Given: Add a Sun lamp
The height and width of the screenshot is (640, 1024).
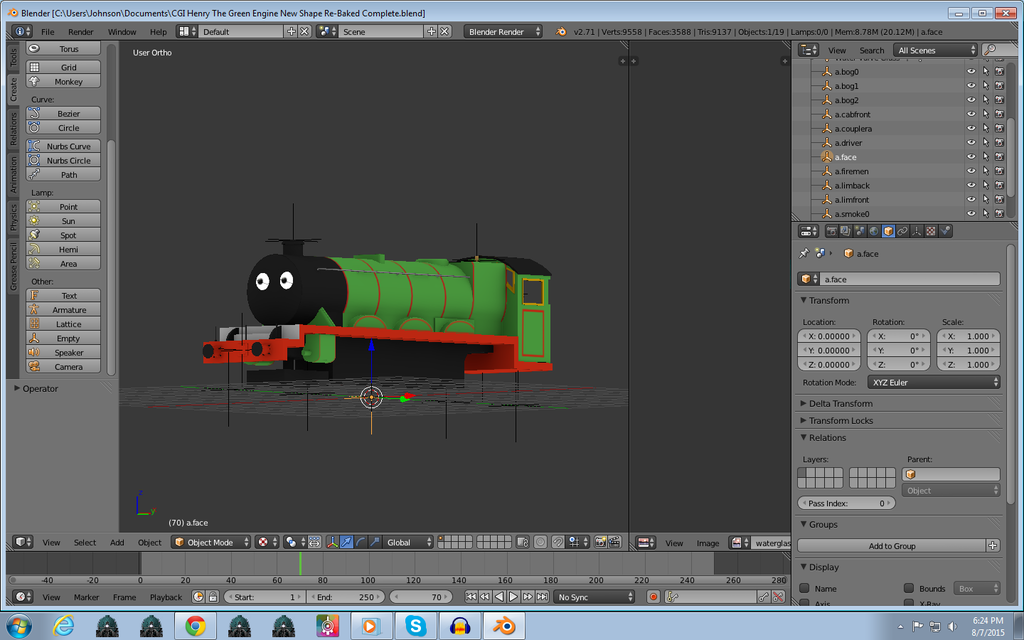Looking at the screenshot, I should (63, 221).
